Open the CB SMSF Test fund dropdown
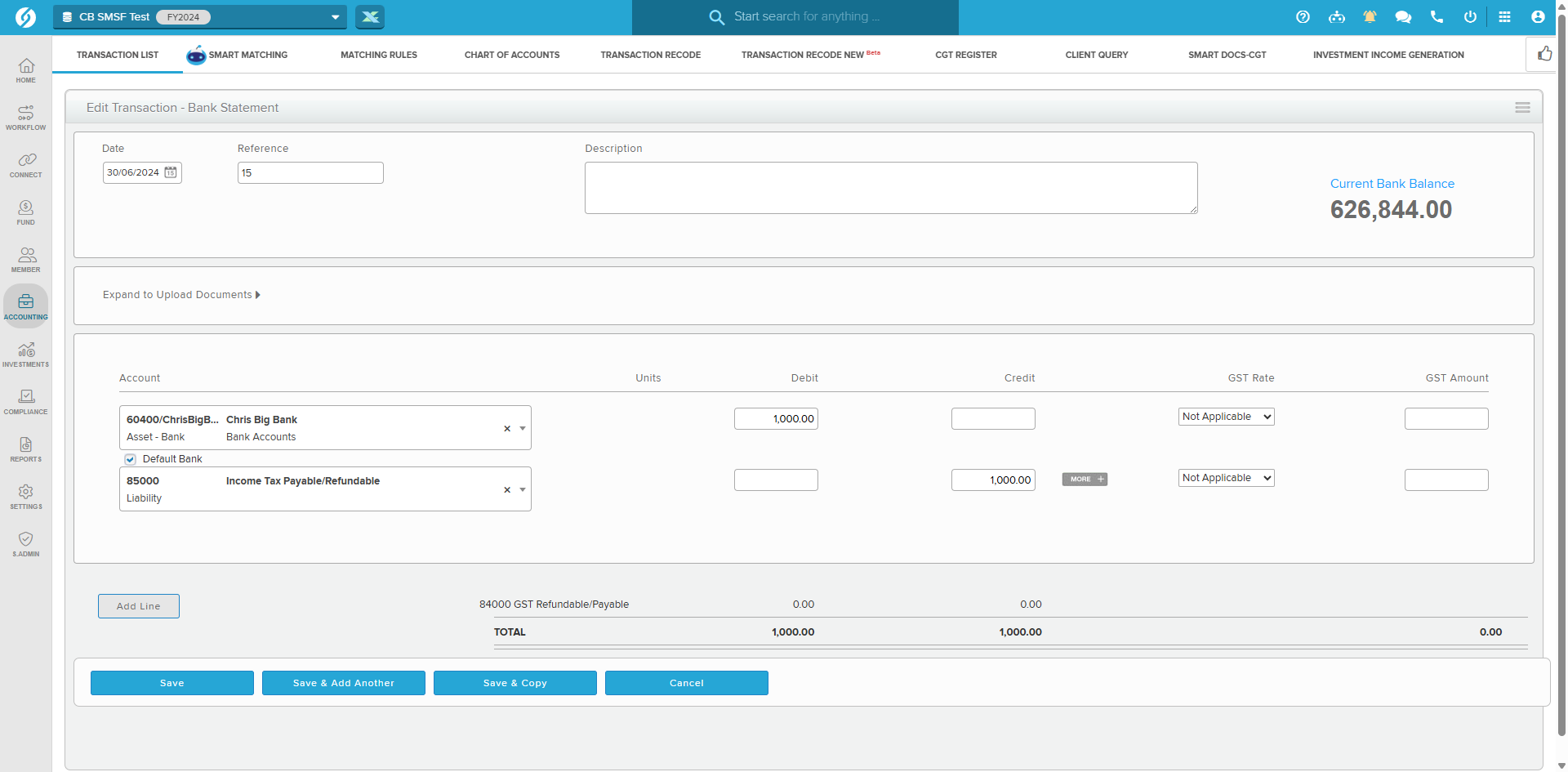Viewport: 1568px width, 772px height. pos(200,17)
